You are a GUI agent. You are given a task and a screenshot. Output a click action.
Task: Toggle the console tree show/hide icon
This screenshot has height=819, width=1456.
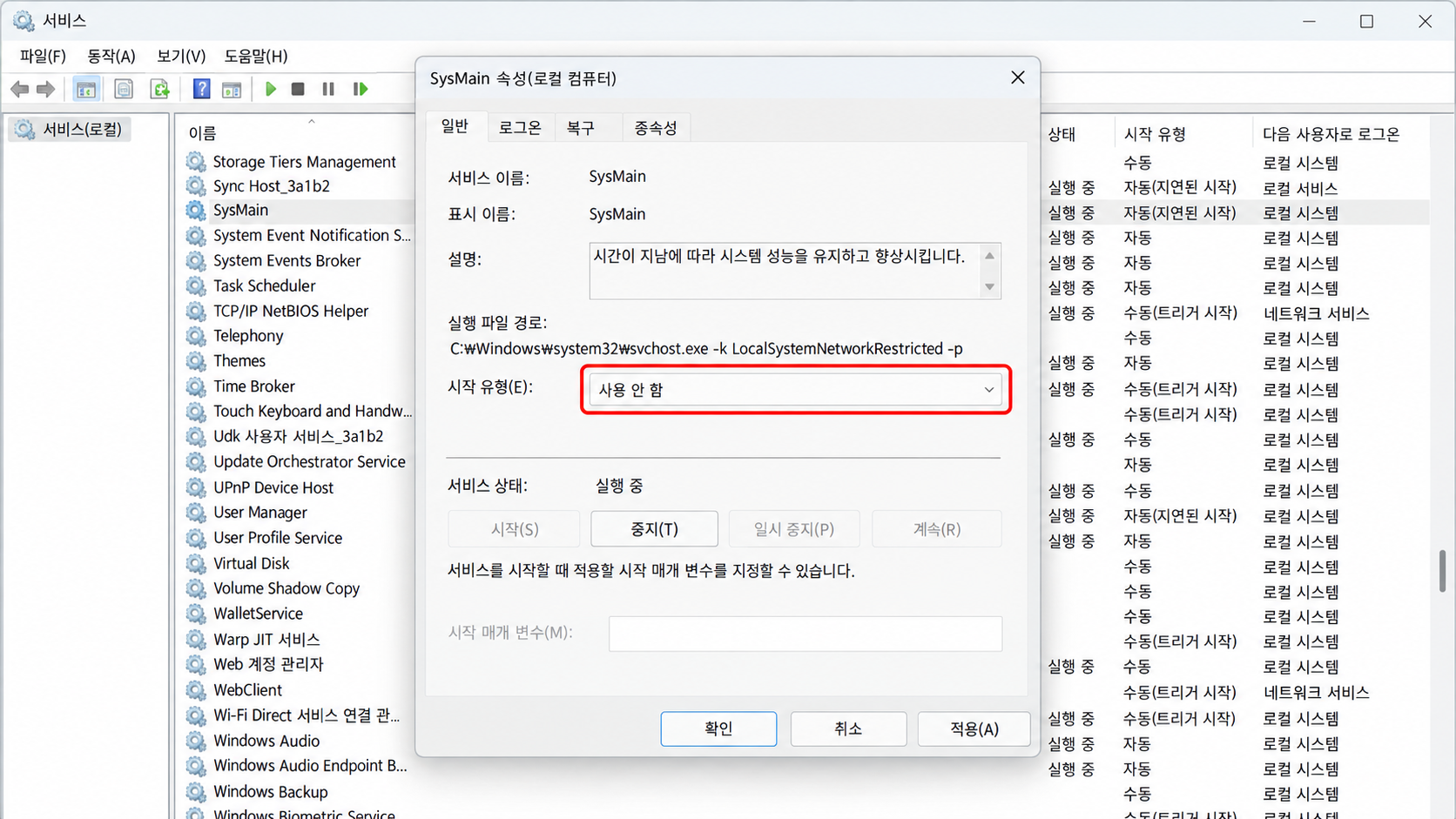(x=85, y=89)
